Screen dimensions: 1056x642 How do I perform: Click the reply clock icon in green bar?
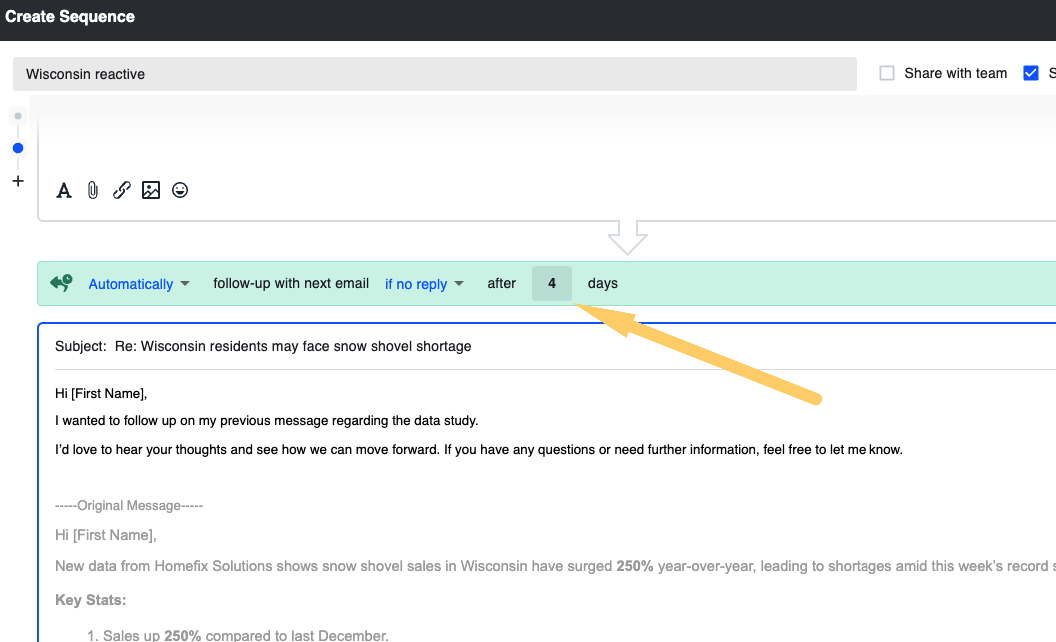pyautogui.click(x=61, y=284)
